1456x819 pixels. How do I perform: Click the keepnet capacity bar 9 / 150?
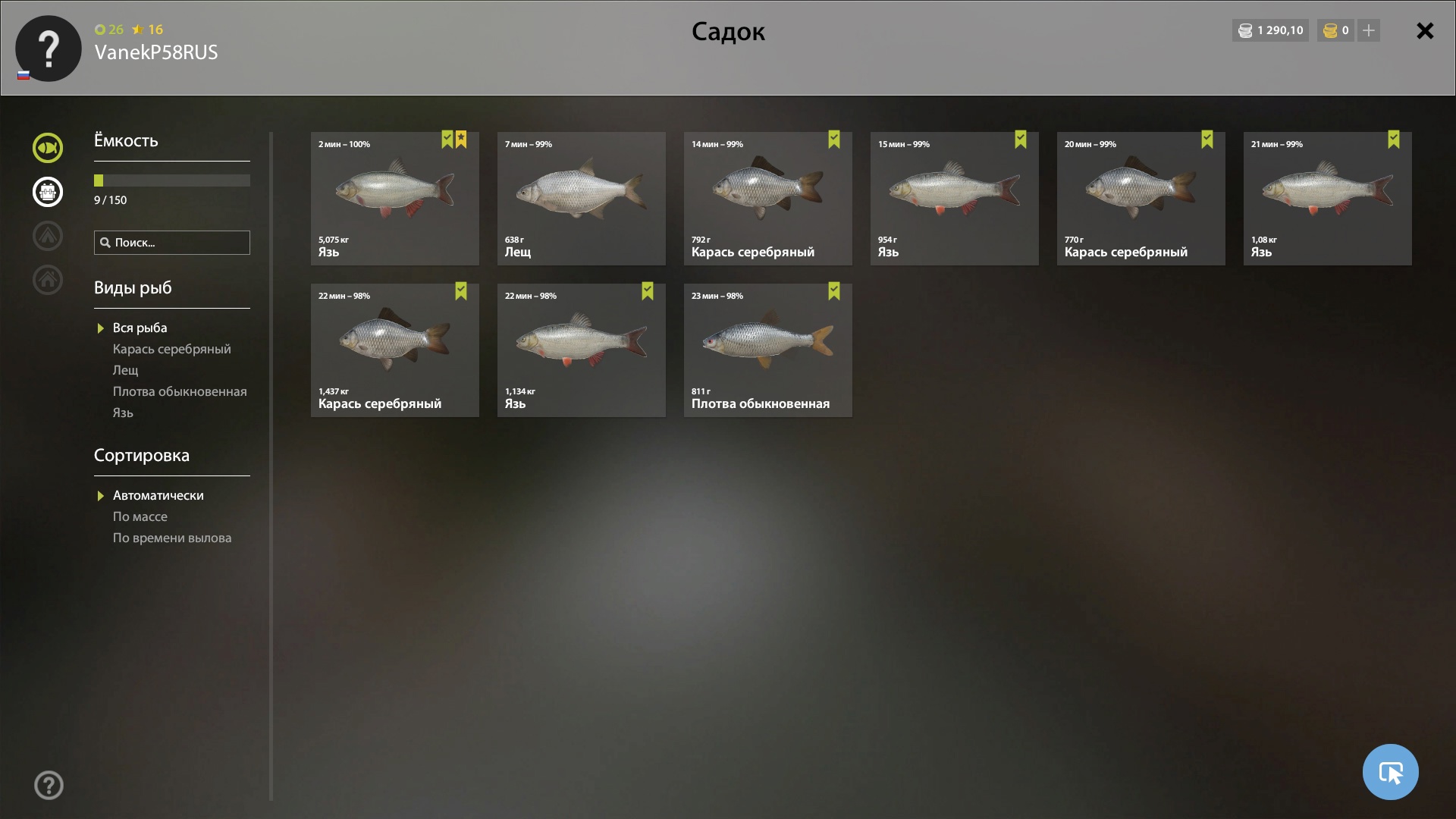172,180
